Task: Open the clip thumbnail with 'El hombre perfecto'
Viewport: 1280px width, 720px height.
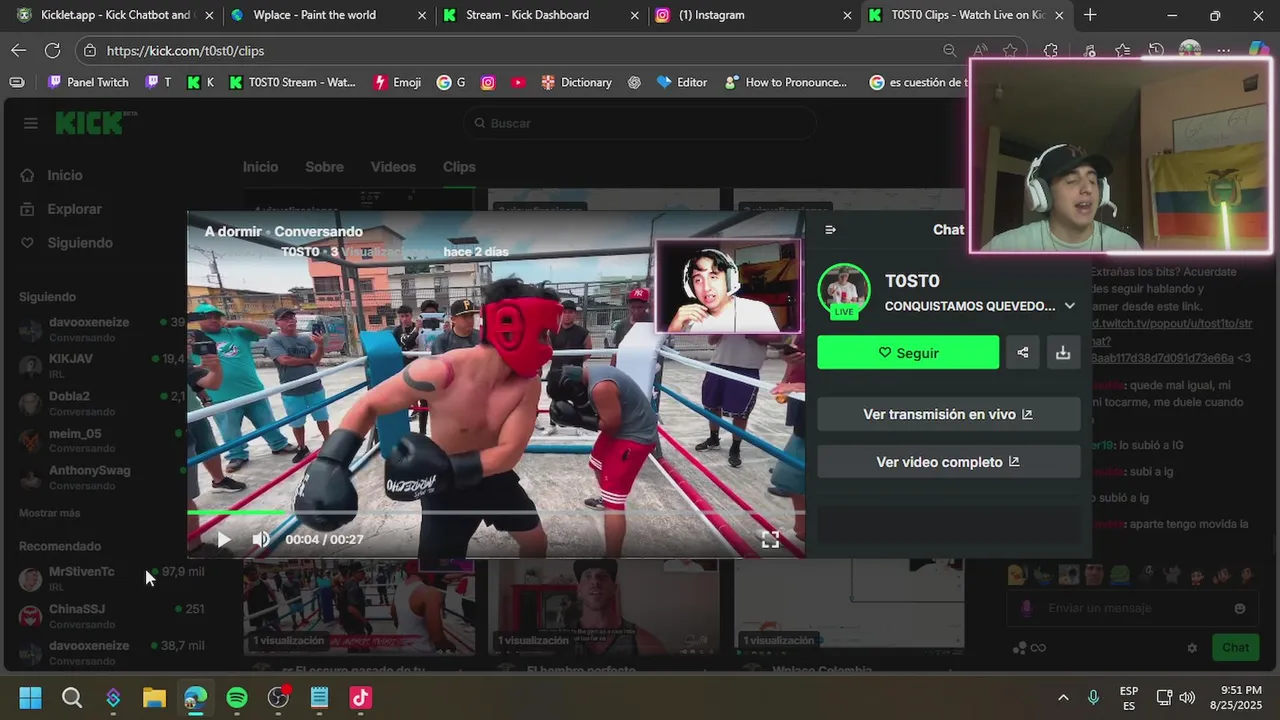Action: tap(602, 606)
